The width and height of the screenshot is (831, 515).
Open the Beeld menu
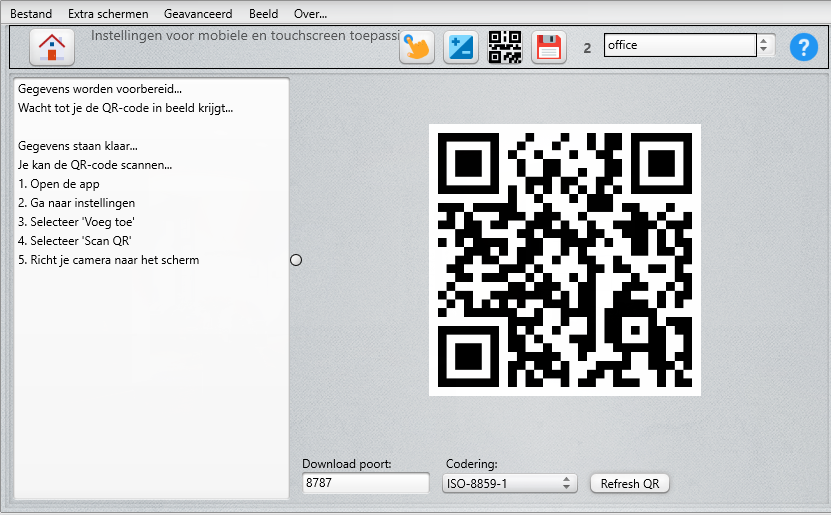point(263,14)
